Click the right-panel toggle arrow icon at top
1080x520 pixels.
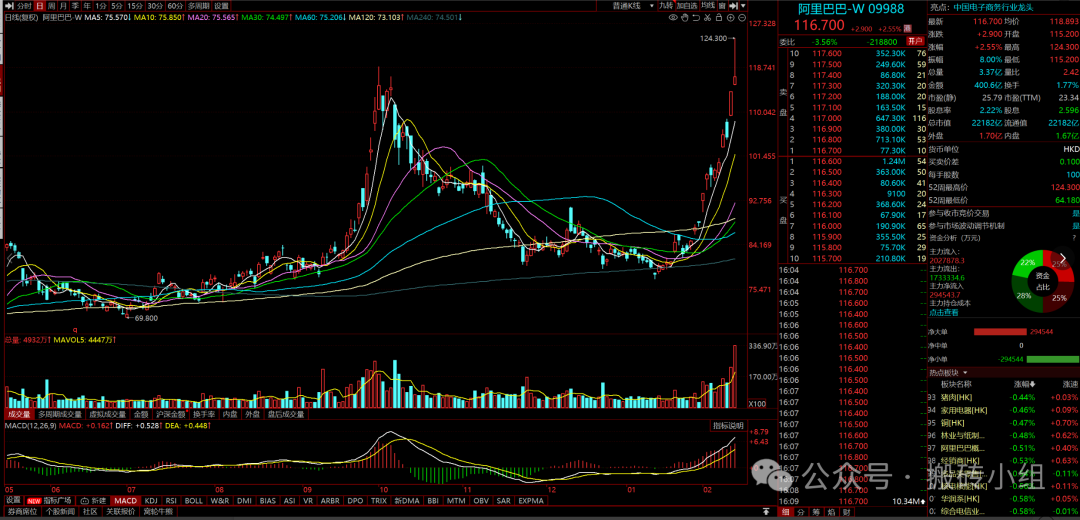pos(734,6)
